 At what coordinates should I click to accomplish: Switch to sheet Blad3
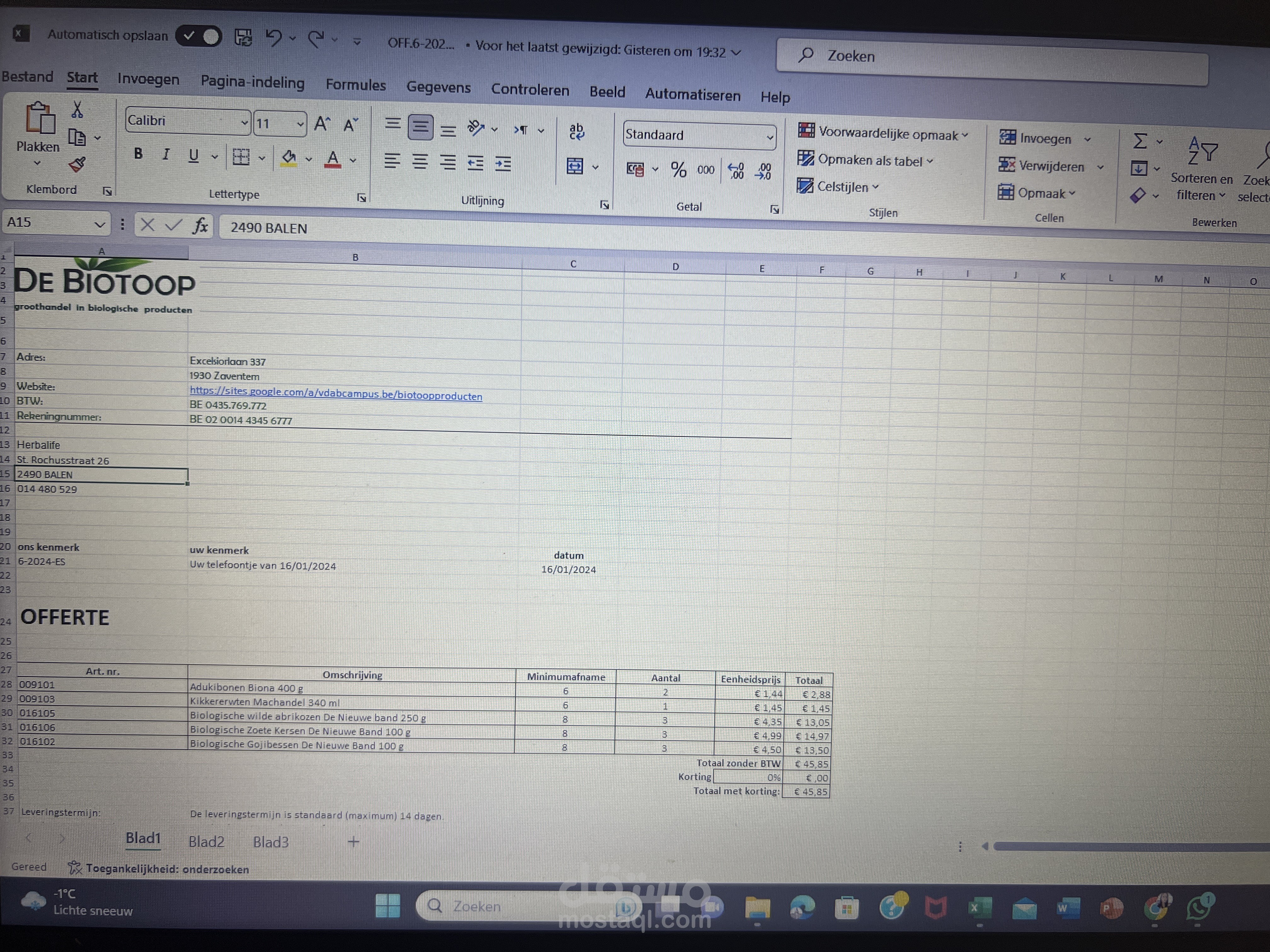[271, 842]
